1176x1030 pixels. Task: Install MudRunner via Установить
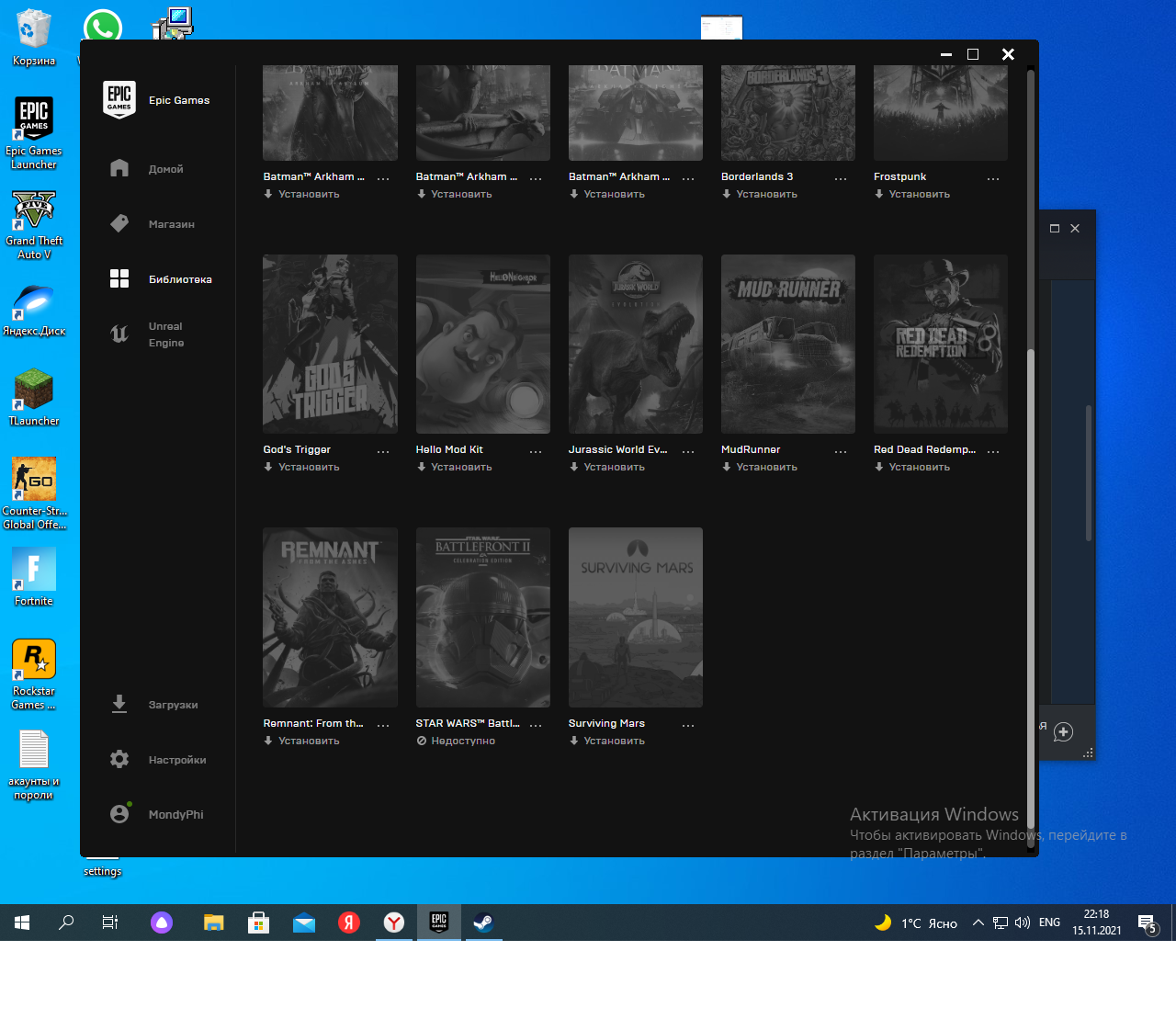pos(759,467)
